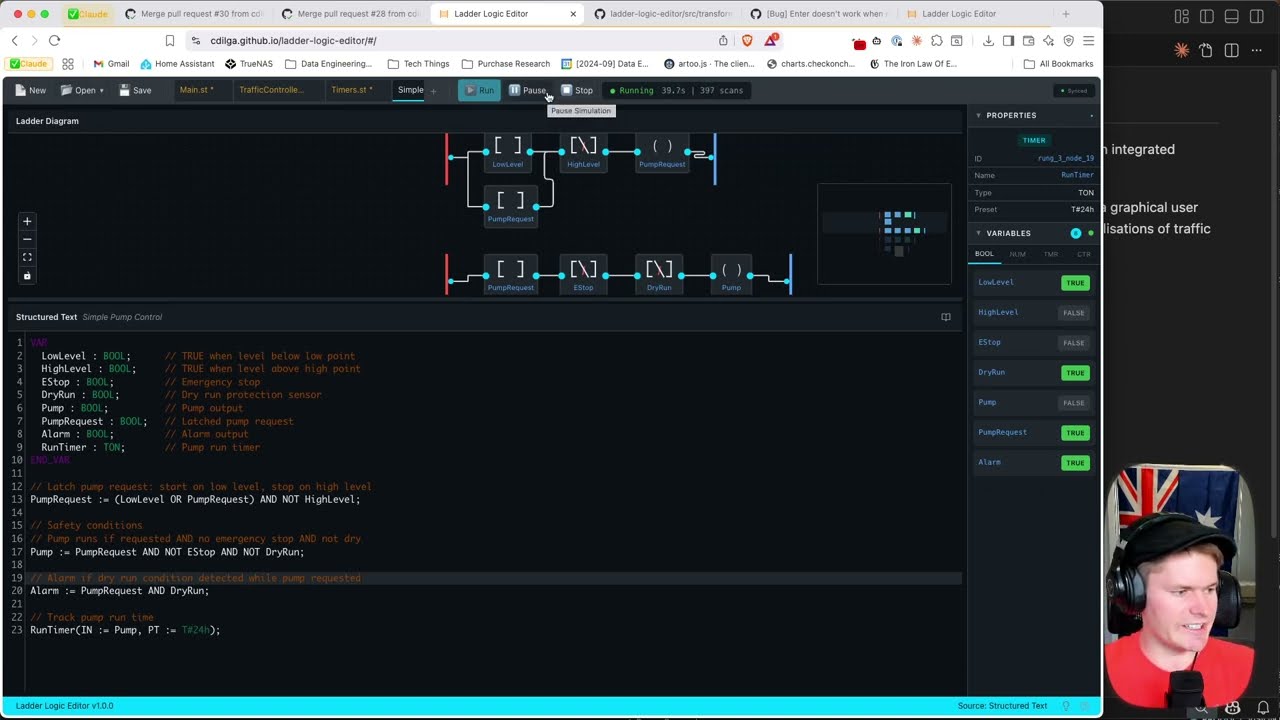The width and height of the screenshot is (1280, 720).
Task: Click the diagram minimap
Action: (x=884, y=234)
